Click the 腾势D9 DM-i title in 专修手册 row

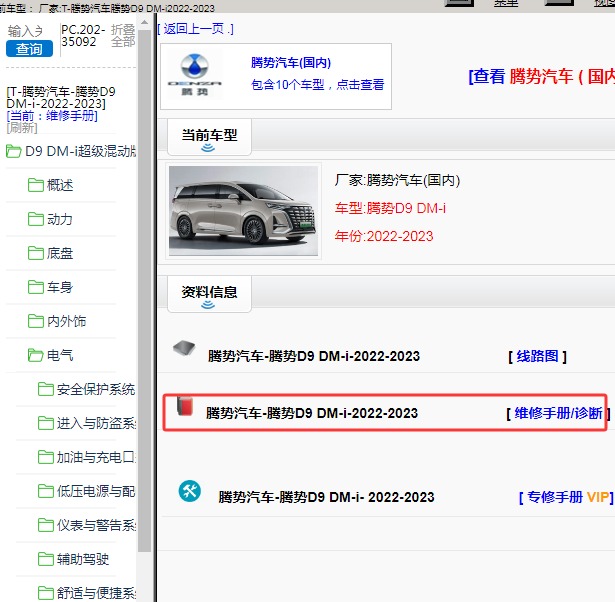tap(326, 497)
